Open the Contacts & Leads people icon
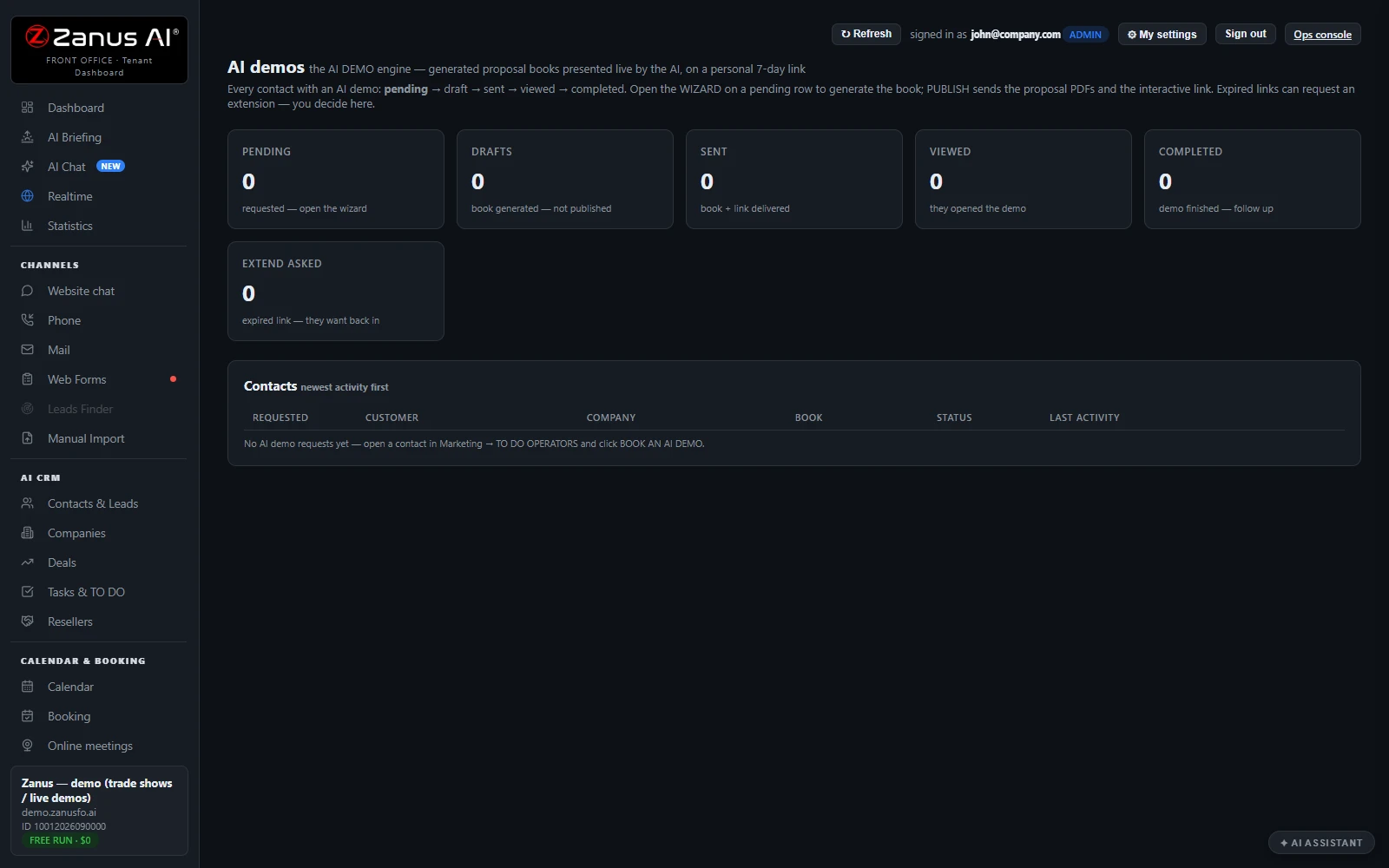Viewport: 1389px width, 868px height. tap(27, 503)
